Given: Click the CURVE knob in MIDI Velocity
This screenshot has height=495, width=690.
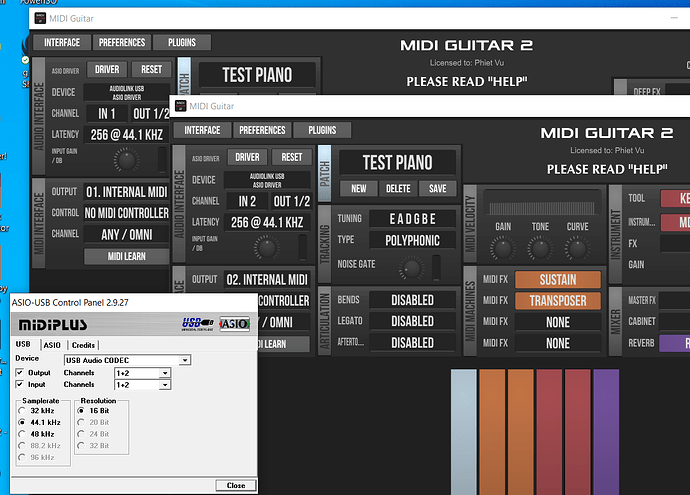Looking at the screenshot, I should tap(577, 249).
